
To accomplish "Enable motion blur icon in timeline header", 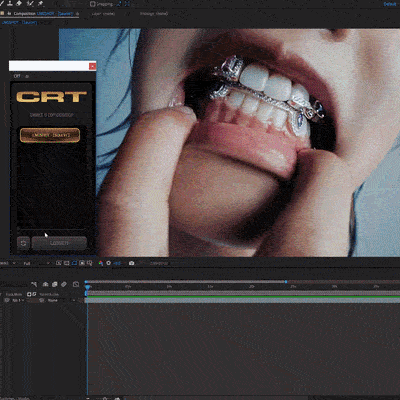I will [x=64, y=284].
